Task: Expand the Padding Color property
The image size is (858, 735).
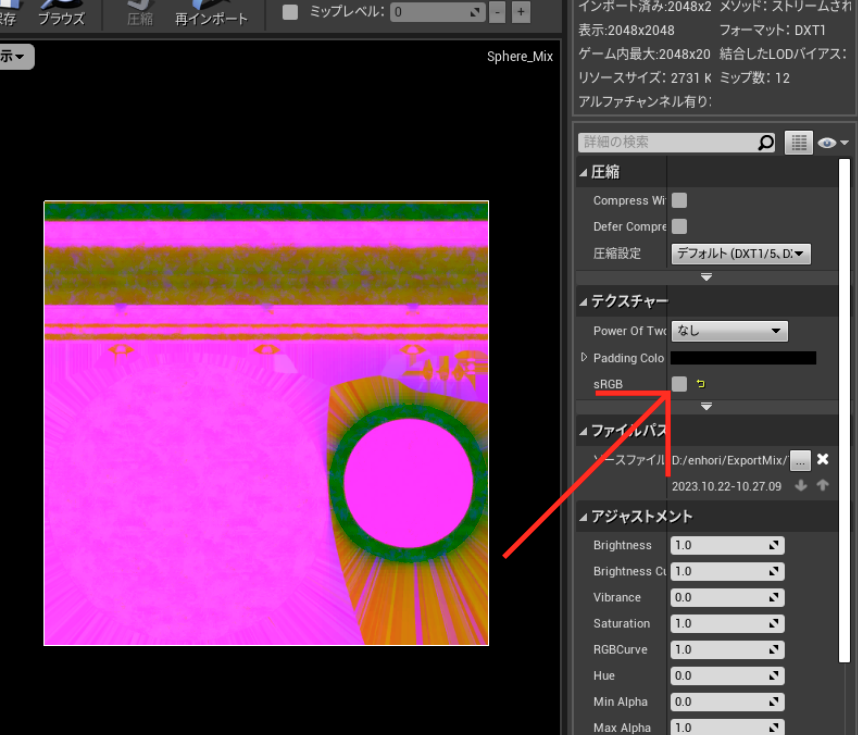Action: coord(584,357)
